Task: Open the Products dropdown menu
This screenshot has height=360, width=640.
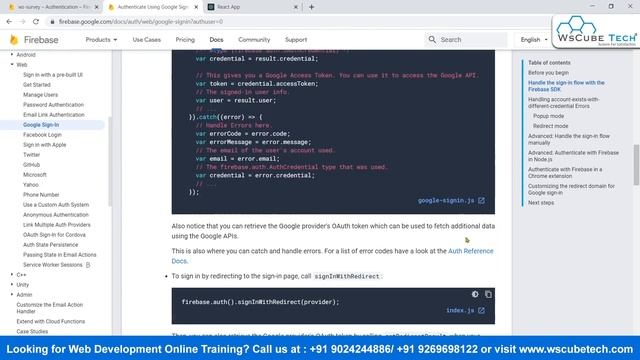Action: (x=101, y=40)
